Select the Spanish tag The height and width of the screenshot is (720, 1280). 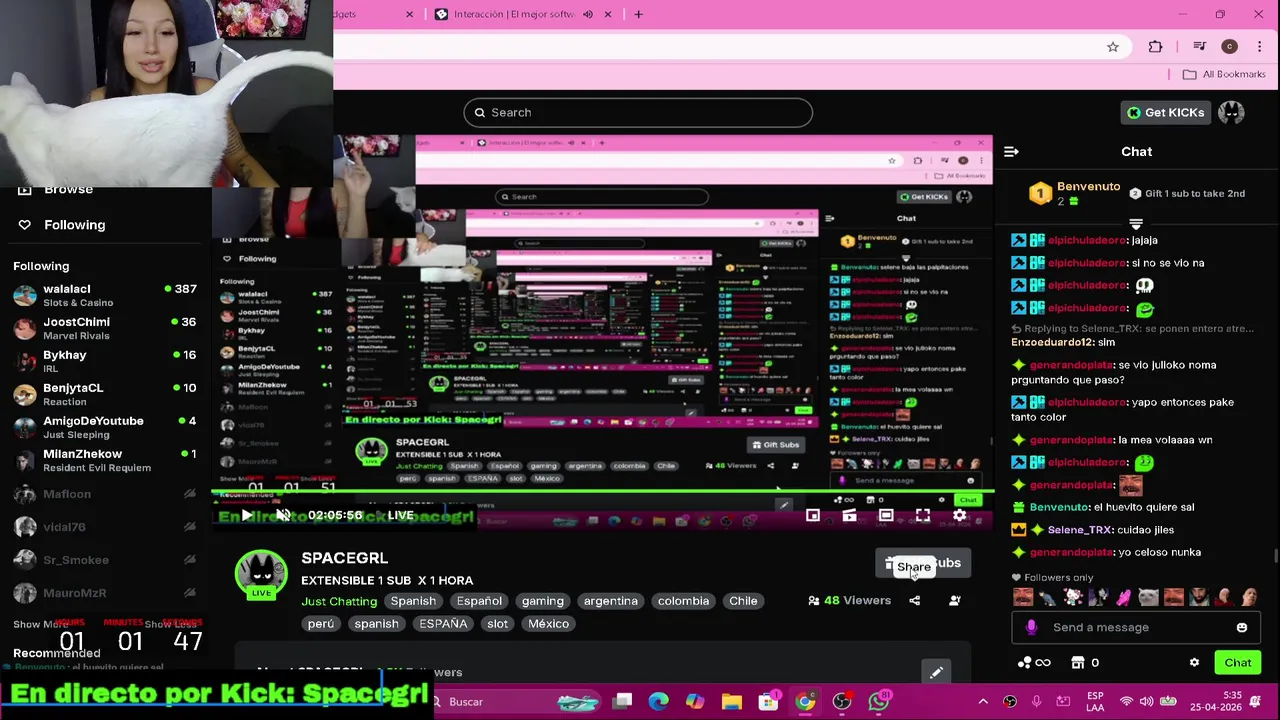click(413, 601)
